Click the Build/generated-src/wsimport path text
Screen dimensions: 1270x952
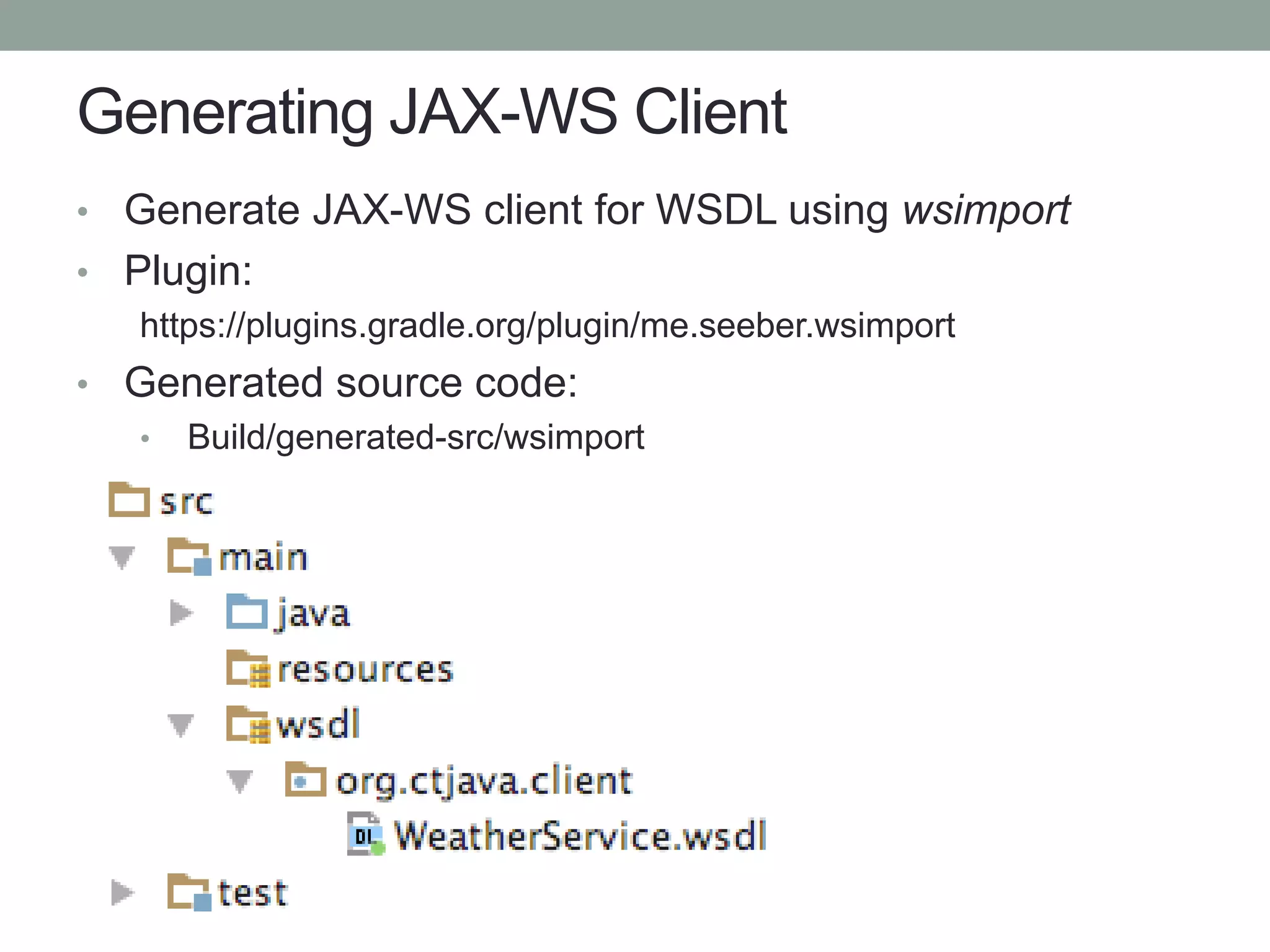[416, 438]
